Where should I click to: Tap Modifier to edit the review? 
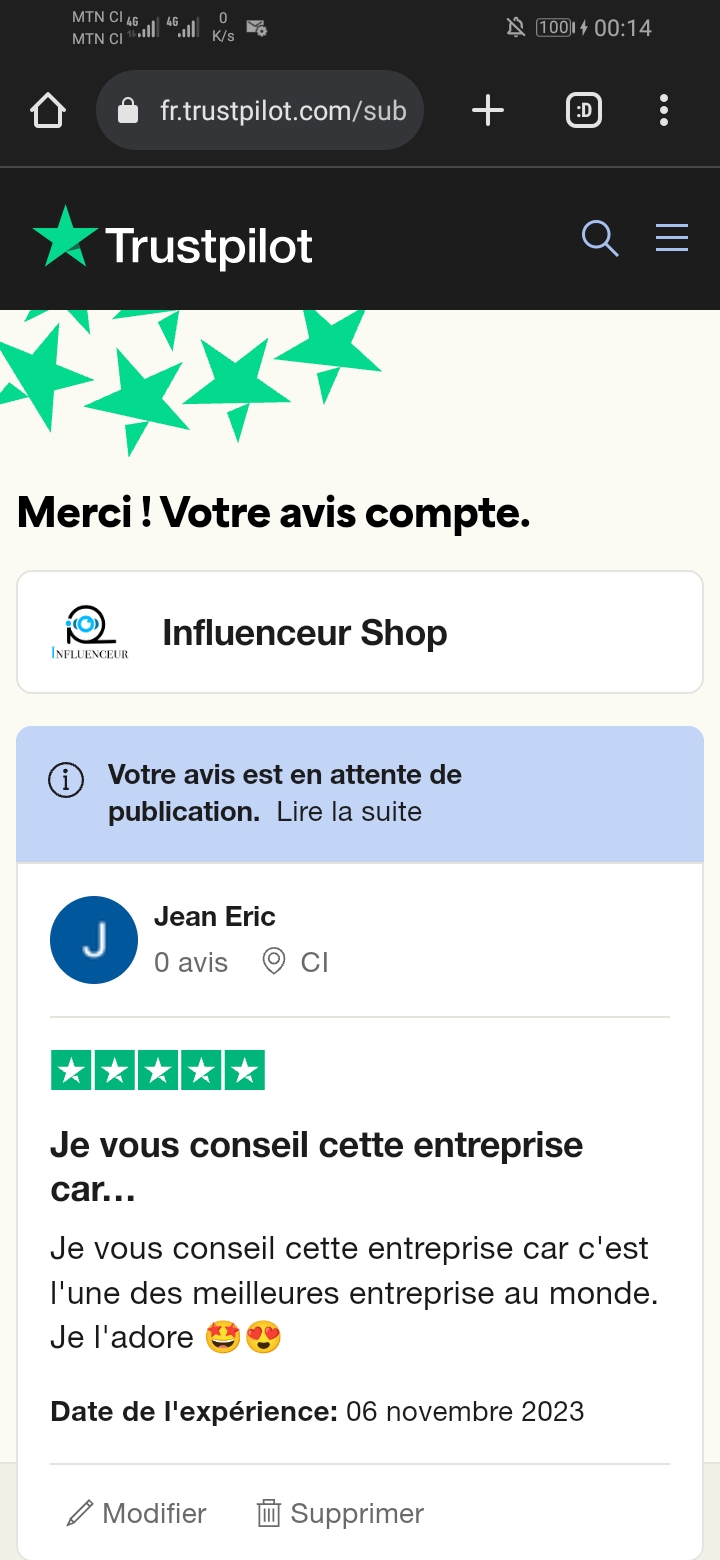click(137, 1513)
